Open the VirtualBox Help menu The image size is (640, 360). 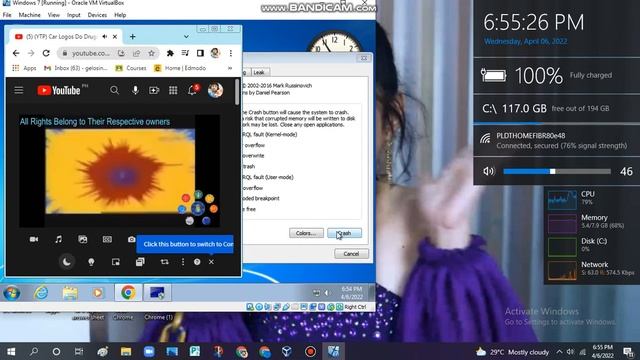click(x=120, y=15)
